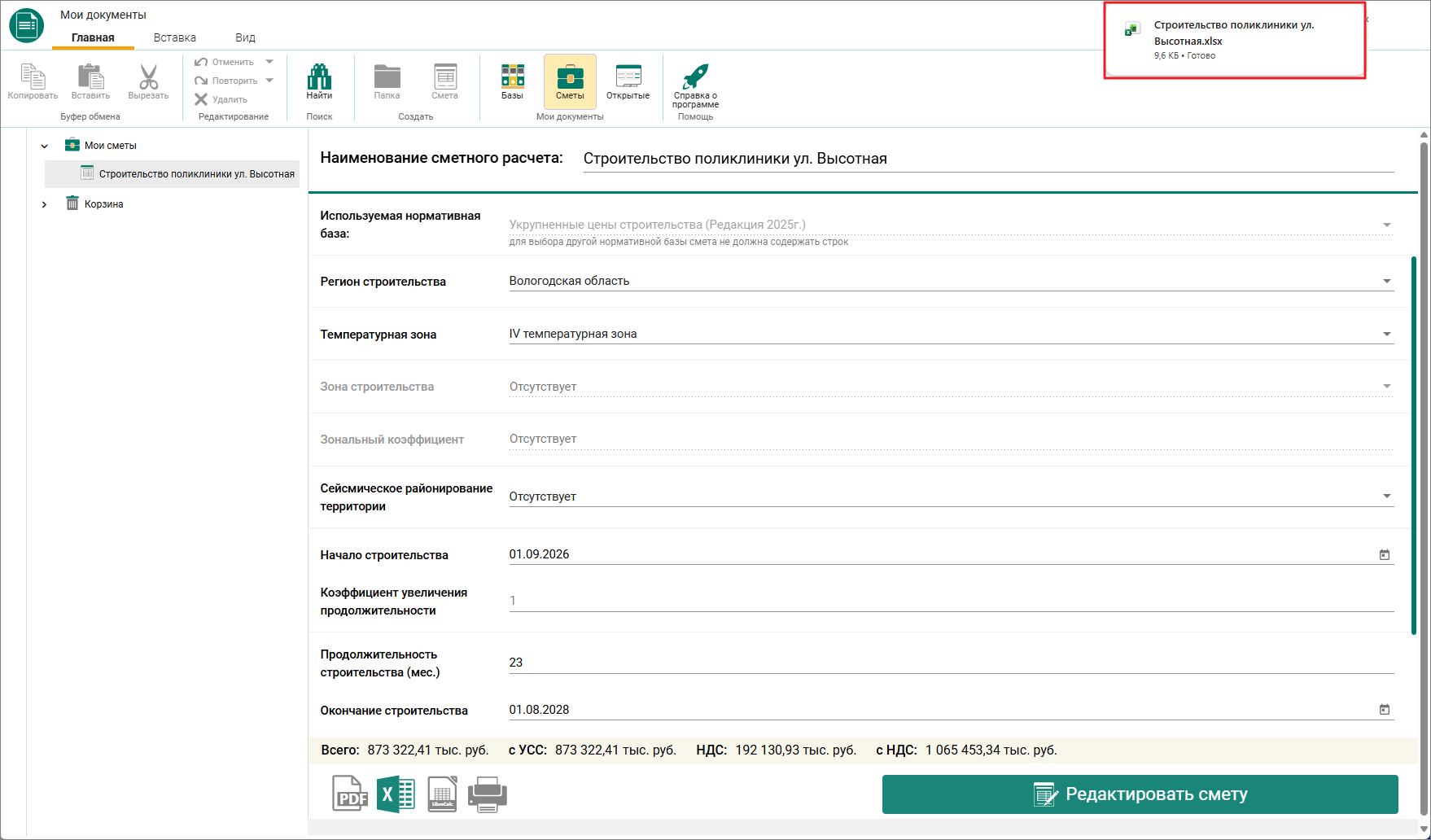Export the estimate to Excel
1431x840 pixels.
pos(396,794)
